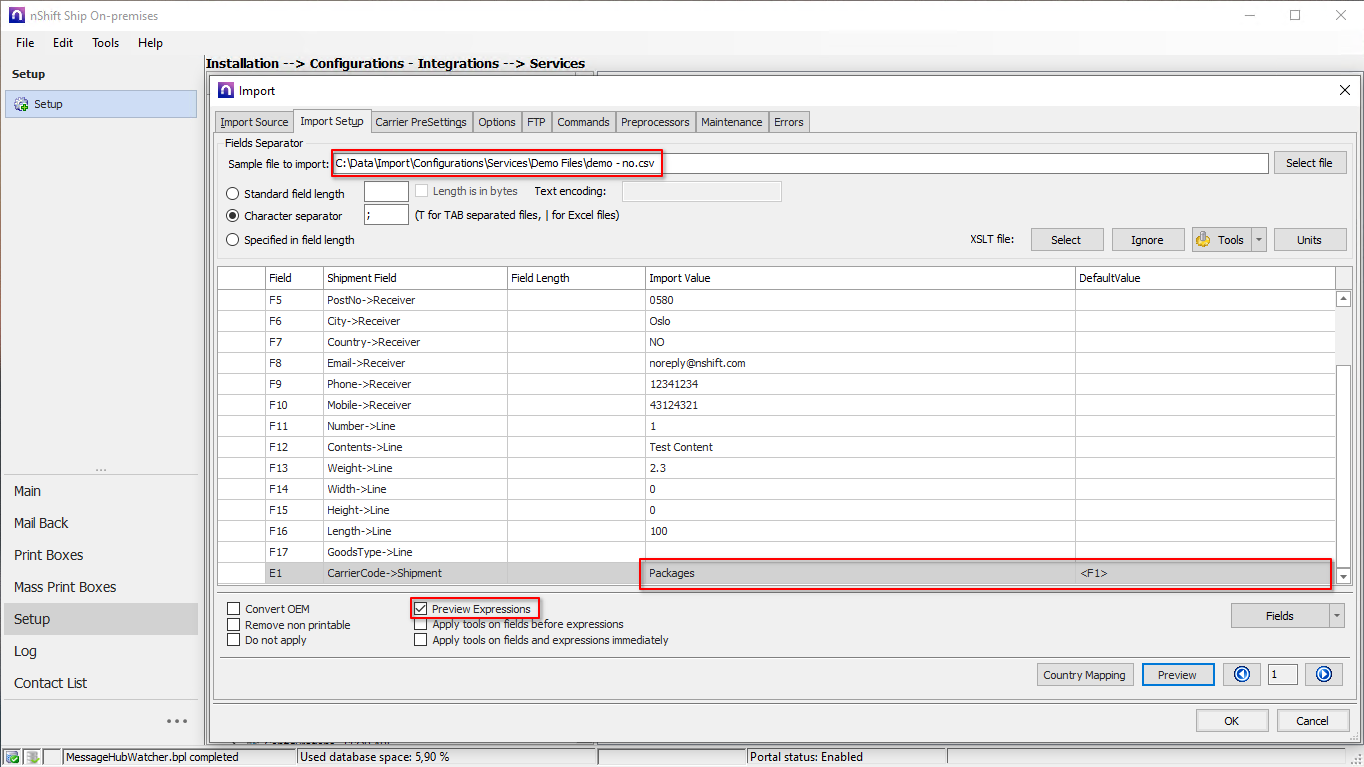Viewport: 1364px width, 767px height.
Task: Click the Sample file to import path field
Action: (x=800, y=163)
